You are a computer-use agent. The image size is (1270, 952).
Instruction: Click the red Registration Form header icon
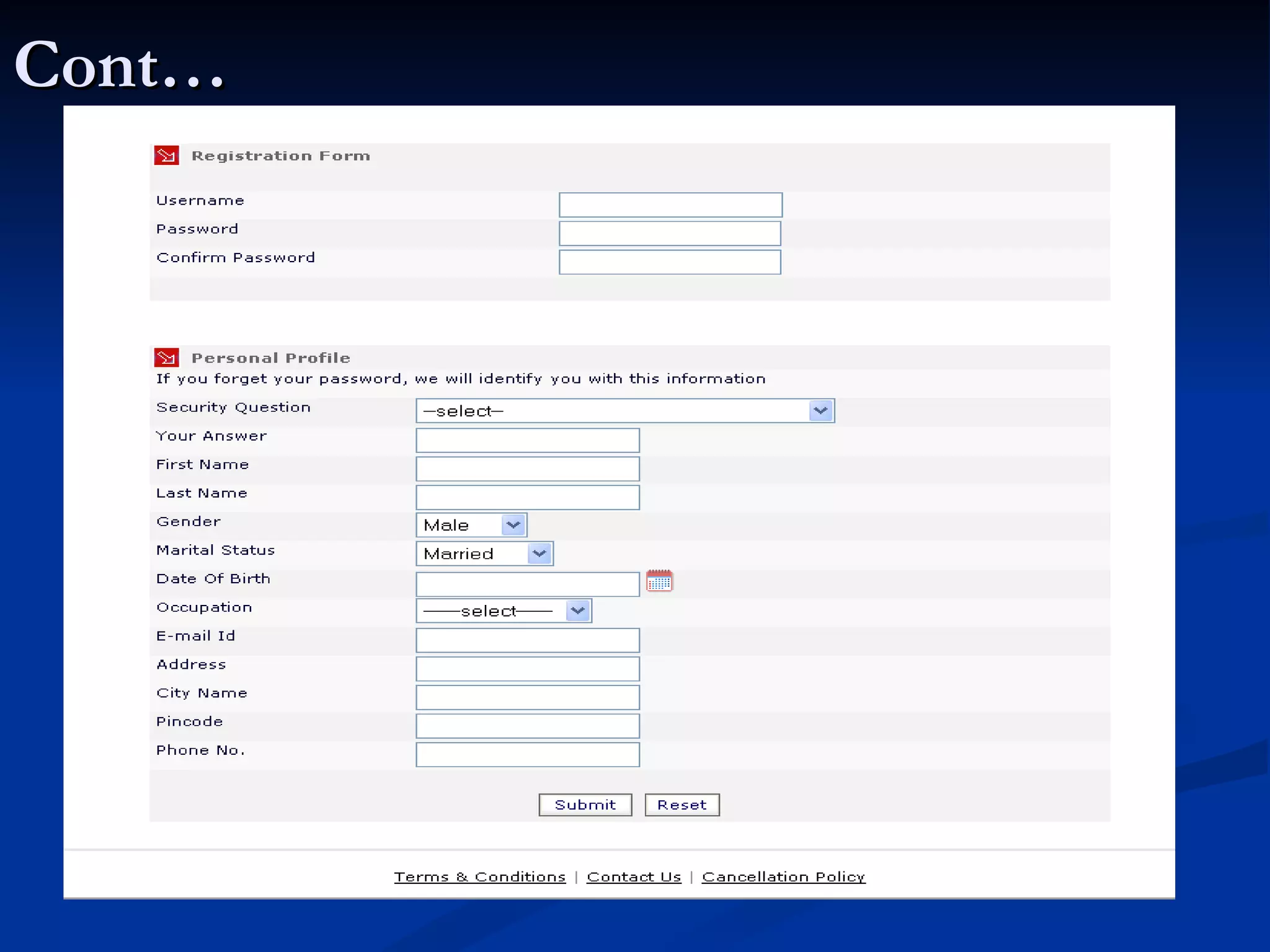[166, 155]
